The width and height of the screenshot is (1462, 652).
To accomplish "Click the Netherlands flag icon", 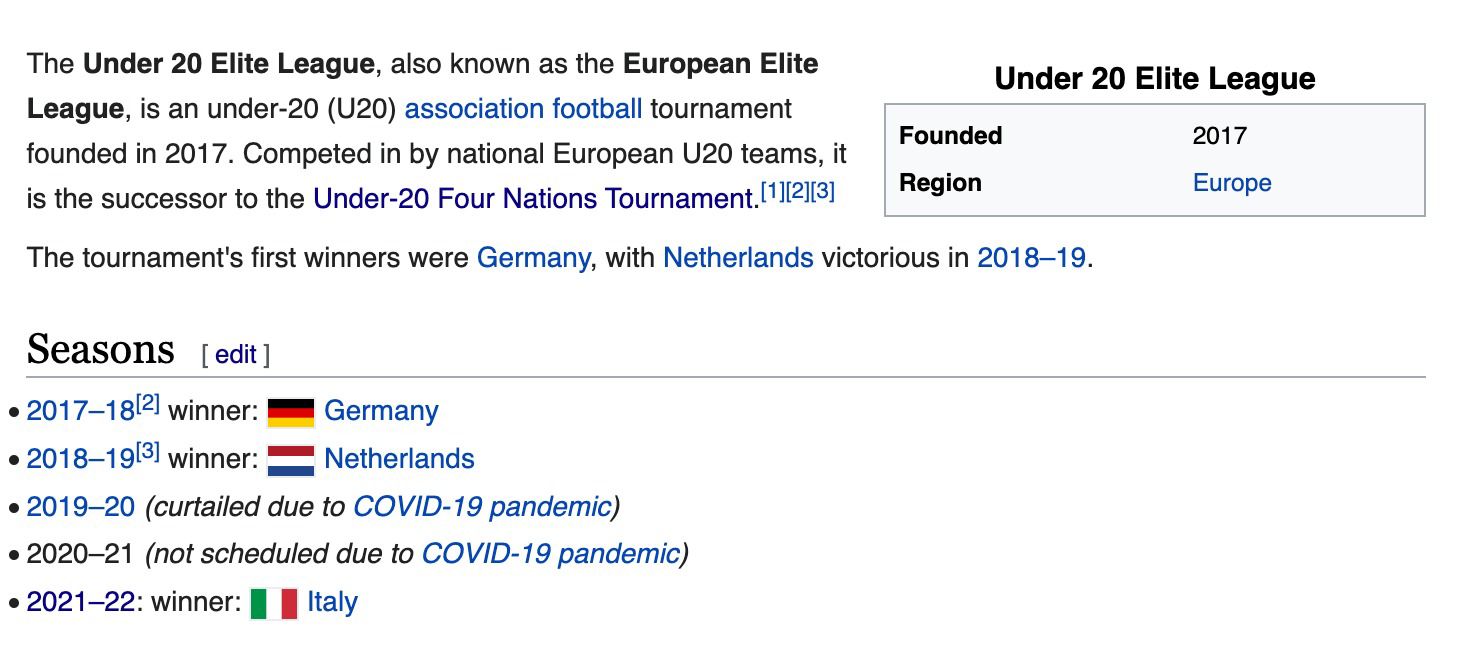I will click(291, 460).
